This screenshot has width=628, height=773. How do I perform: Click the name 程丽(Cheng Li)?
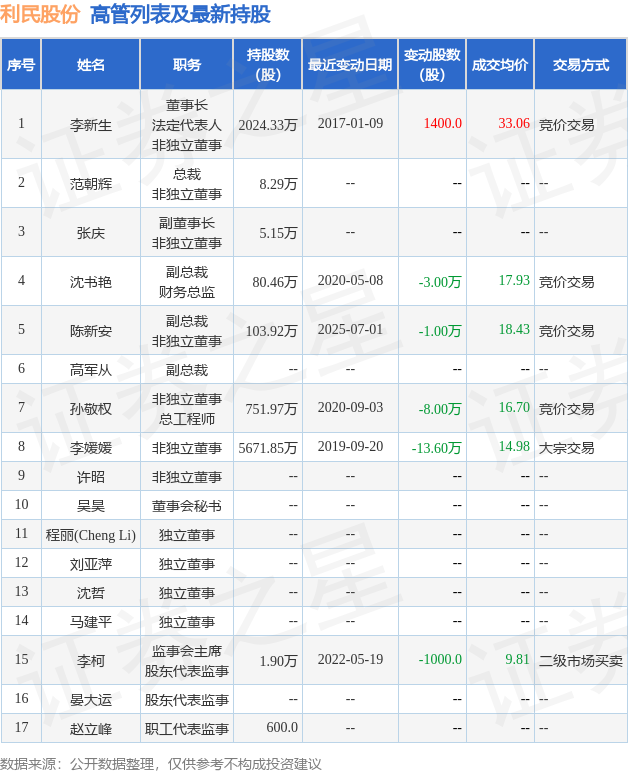tap(91, 535)
